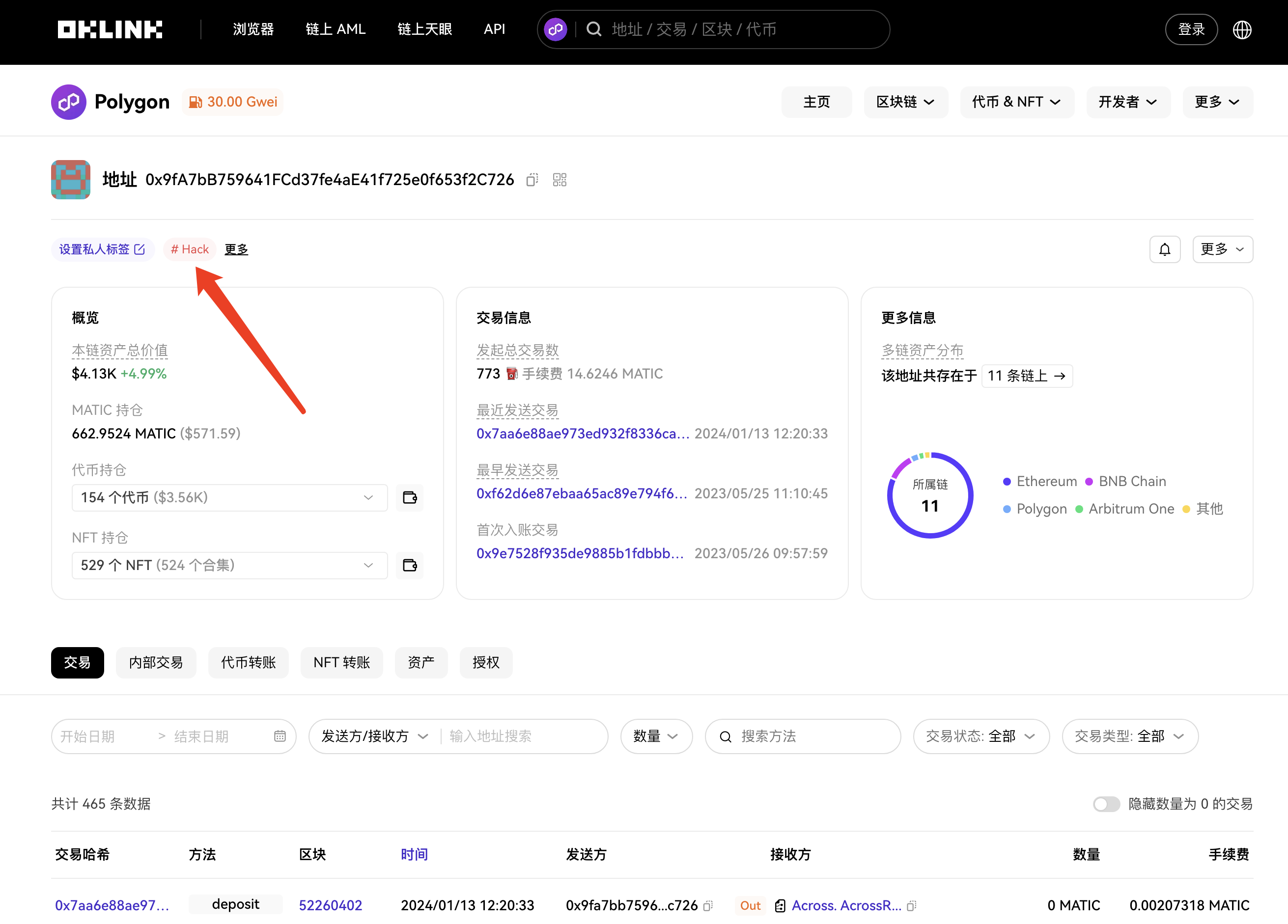
Task: Open the Polygon chain selector icon in search bar
Action: click(556, 29)
